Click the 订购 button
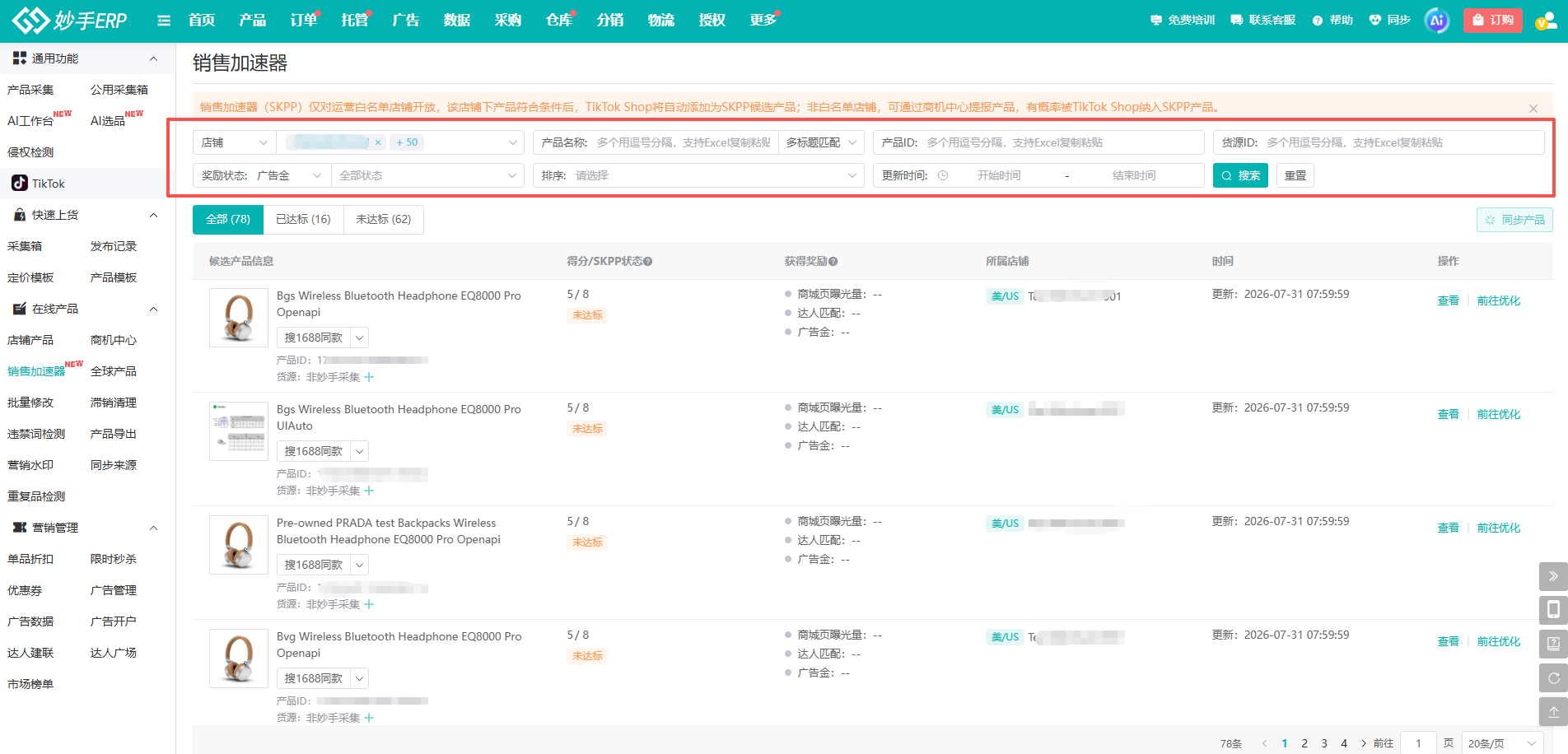Viewport: 1568px width, 754px height. point(1493,20)
